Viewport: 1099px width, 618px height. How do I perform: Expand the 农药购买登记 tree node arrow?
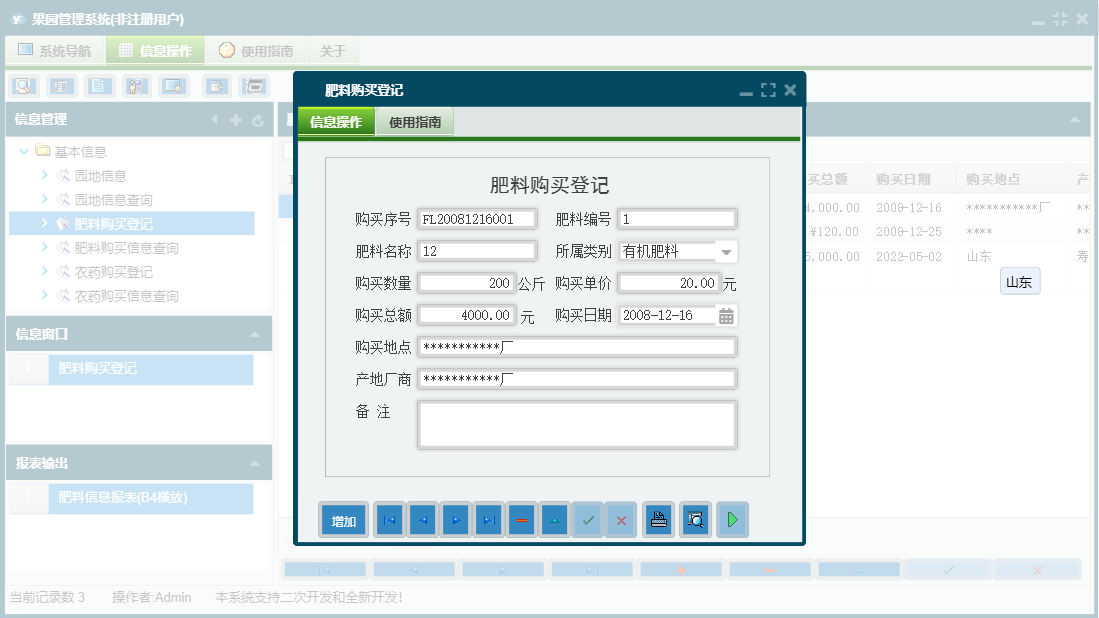click(x=44, y=271)
